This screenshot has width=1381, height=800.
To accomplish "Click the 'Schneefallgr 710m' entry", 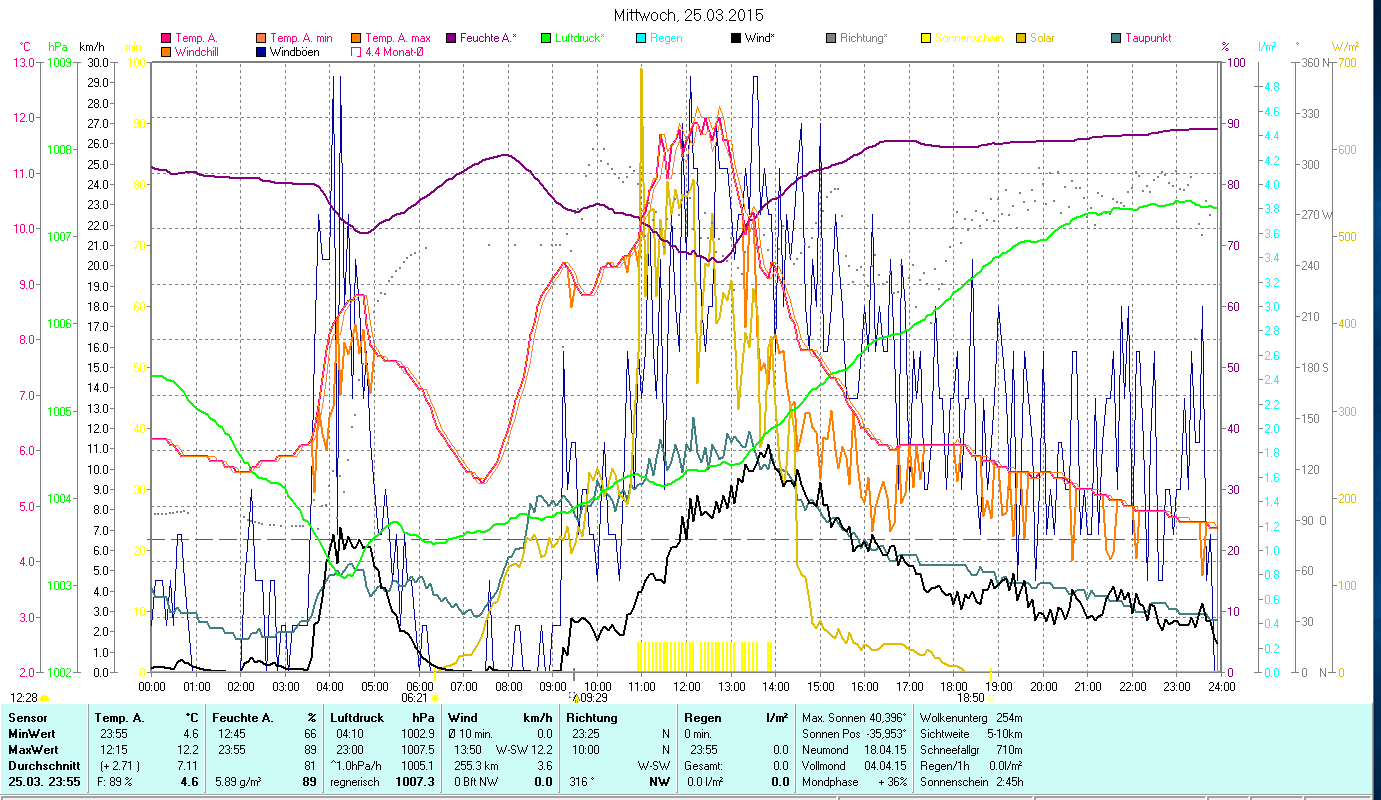I will click(970, 750).
